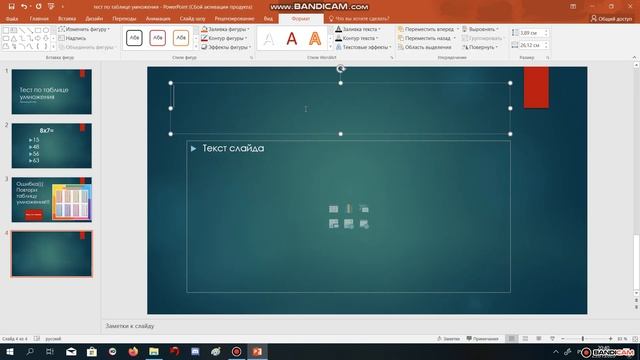Switch to Normal view icon in the status bar
The height and width of the screenshot is (360, 640).
coord(511,339)
